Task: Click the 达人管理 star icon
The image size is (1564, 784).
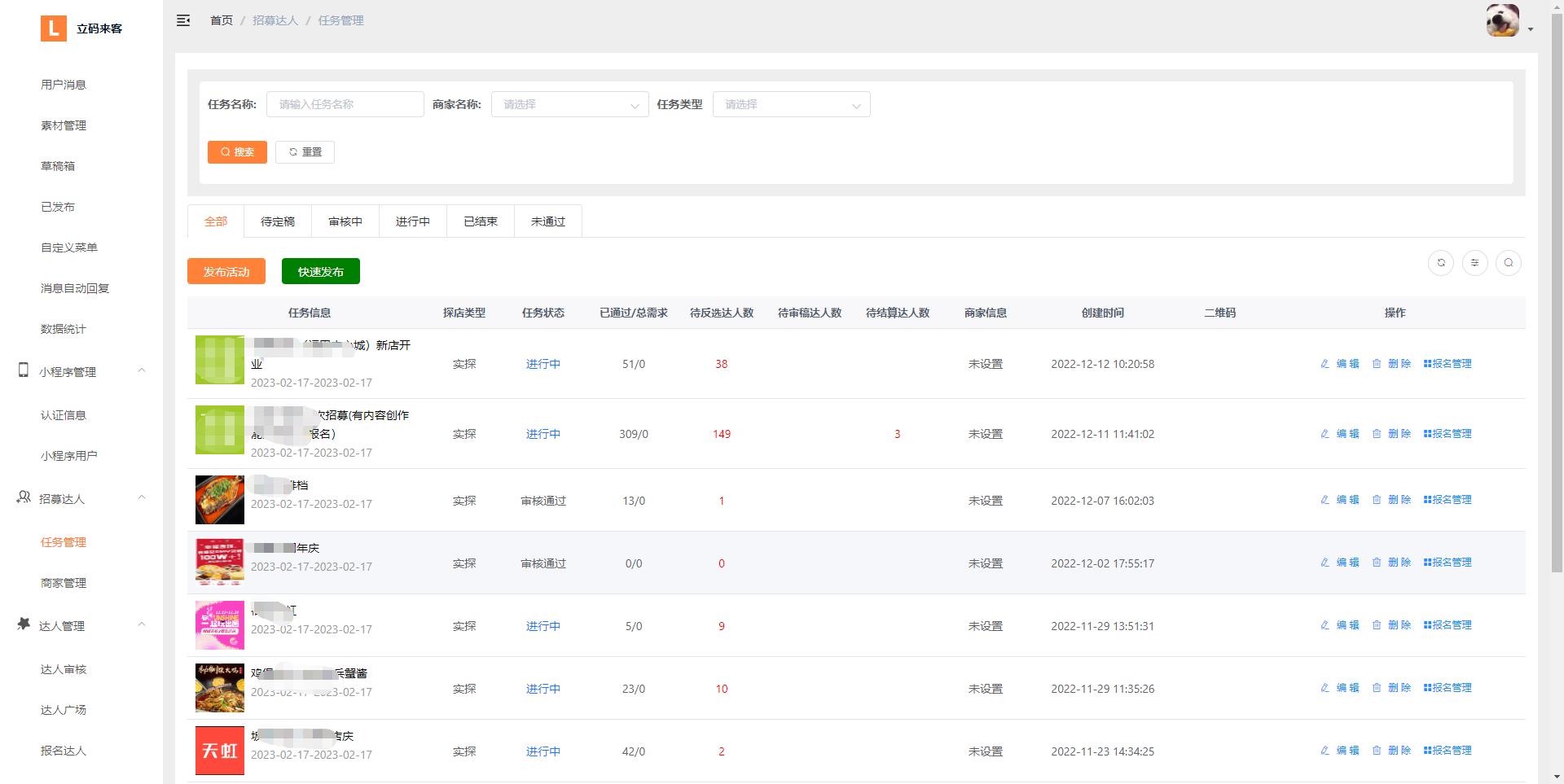Action: click(24, 624)
